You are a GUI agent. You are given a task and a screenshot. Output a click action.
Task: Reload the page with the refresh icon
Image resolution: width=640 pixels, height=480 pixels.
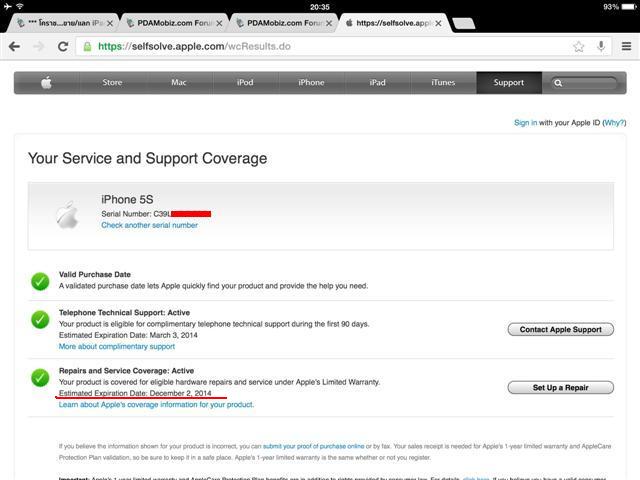(x=63, y=47)
